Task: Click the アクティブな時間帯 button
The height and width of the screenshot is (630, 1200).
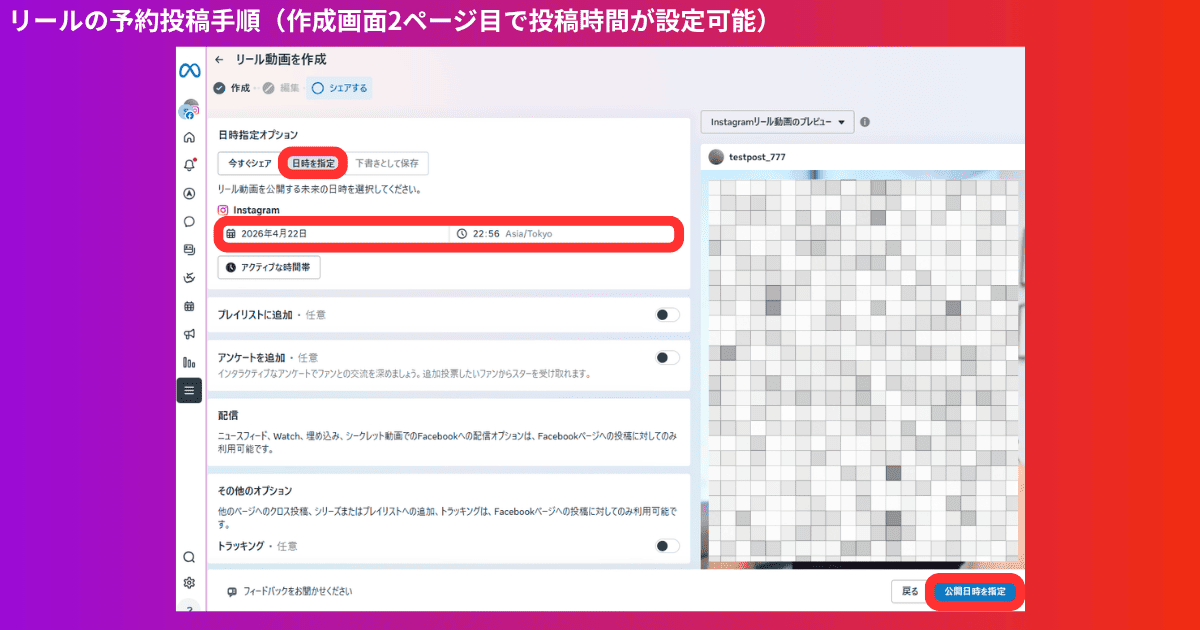Action: click(268, 267)
